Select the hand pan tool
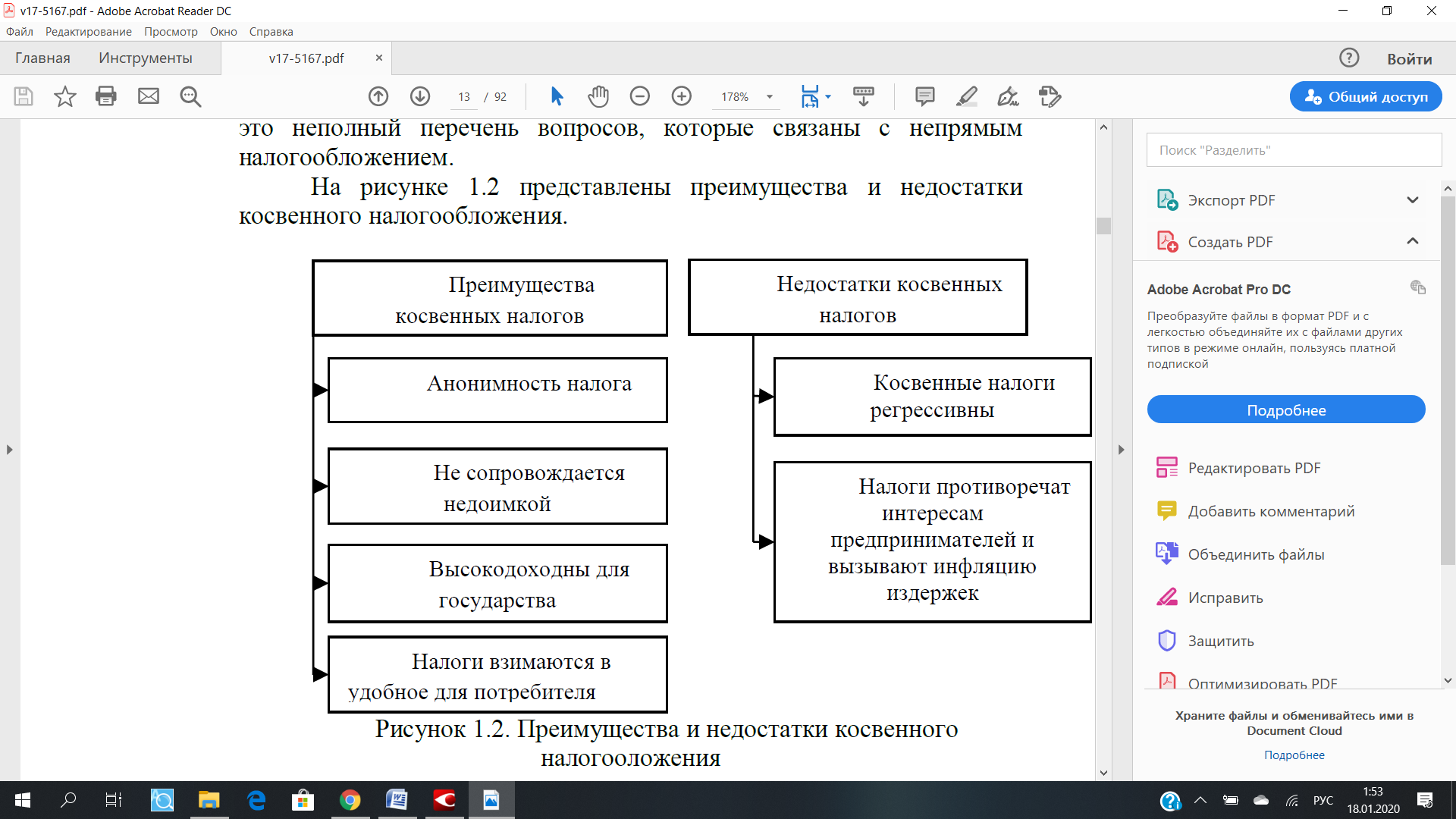Screen dimensions: 1456x819 point(598,96)
